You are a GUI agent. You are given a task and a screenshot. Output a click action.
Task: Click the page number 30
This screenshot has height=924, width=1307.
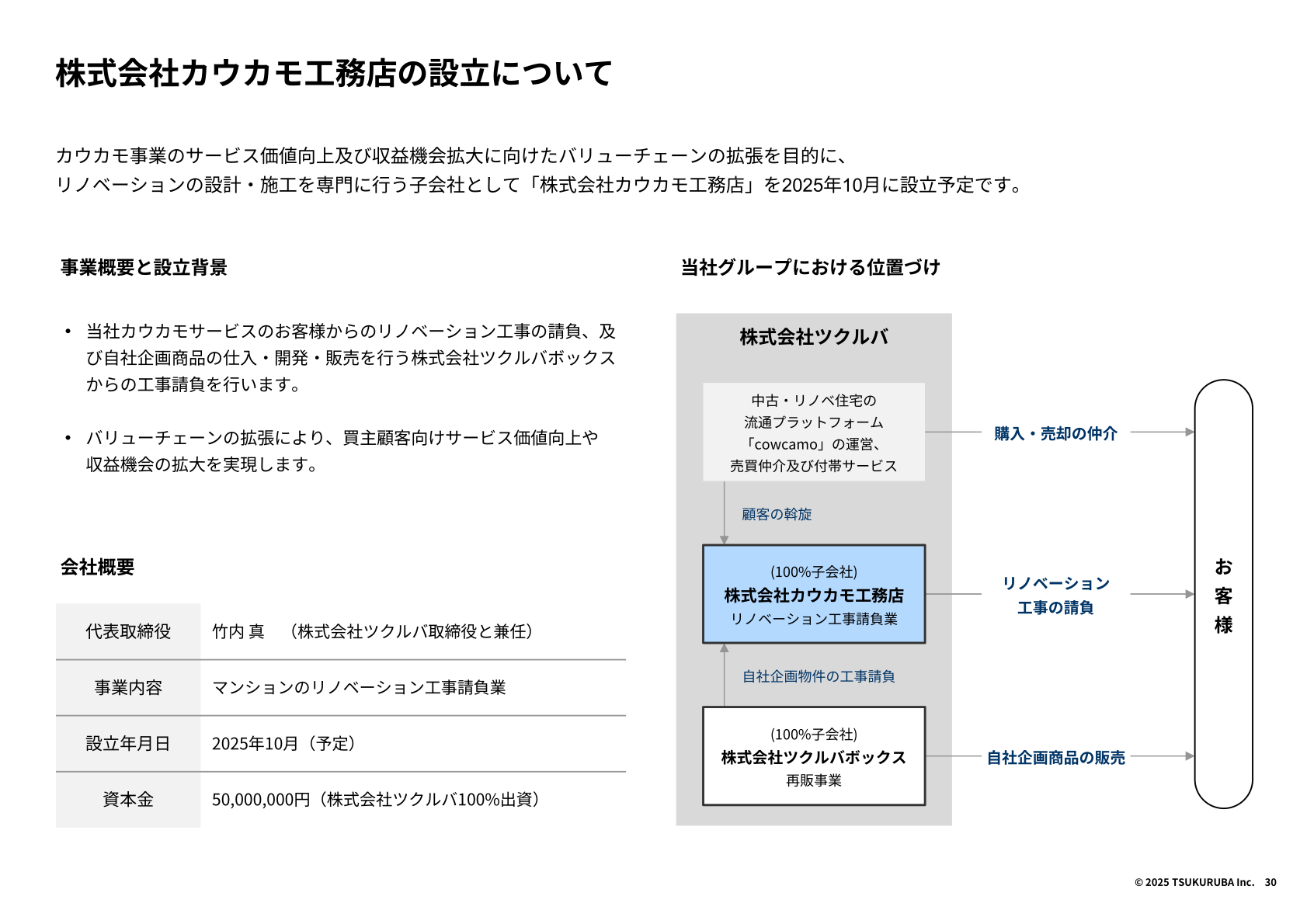1271,882
